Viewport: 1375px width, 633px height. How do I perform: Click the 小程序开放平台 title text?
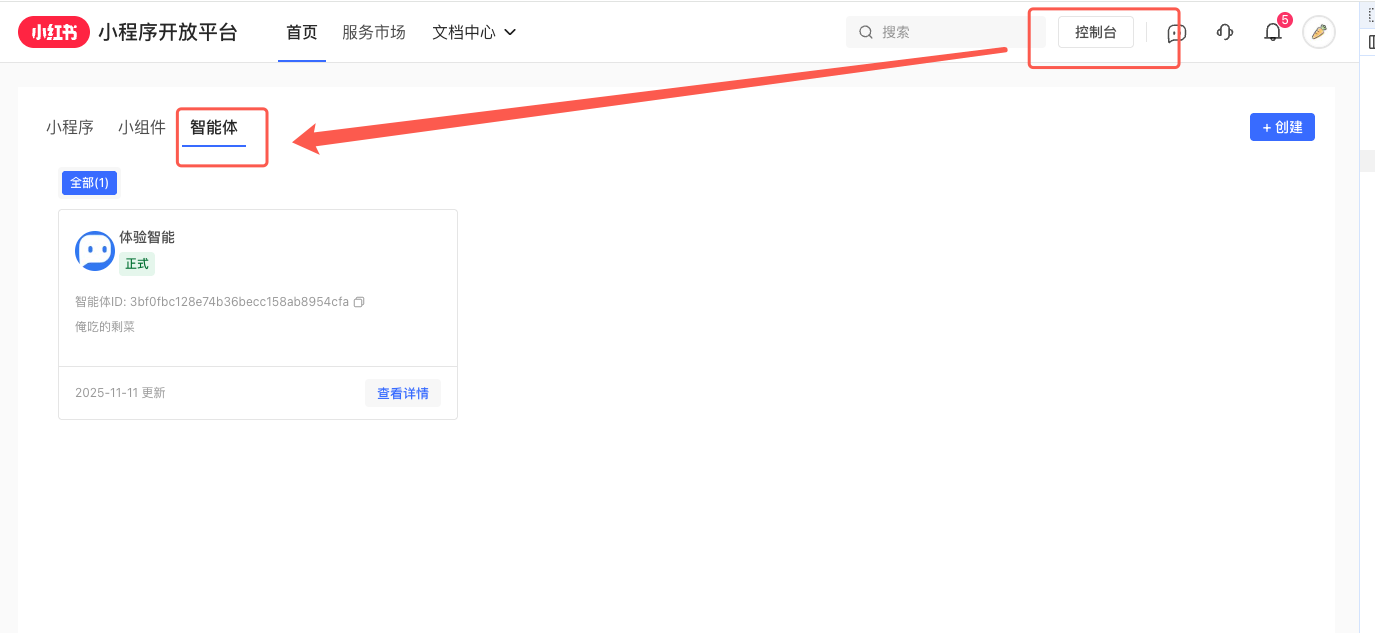[168, 32]
